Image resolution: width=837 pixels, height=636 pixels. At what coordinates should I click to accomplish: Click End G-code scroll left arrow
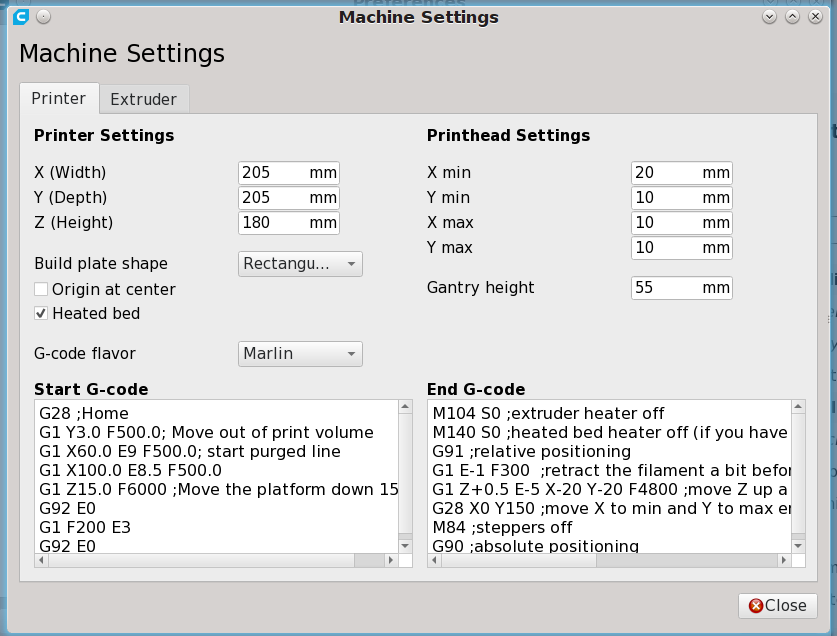[x=434, y=560]
